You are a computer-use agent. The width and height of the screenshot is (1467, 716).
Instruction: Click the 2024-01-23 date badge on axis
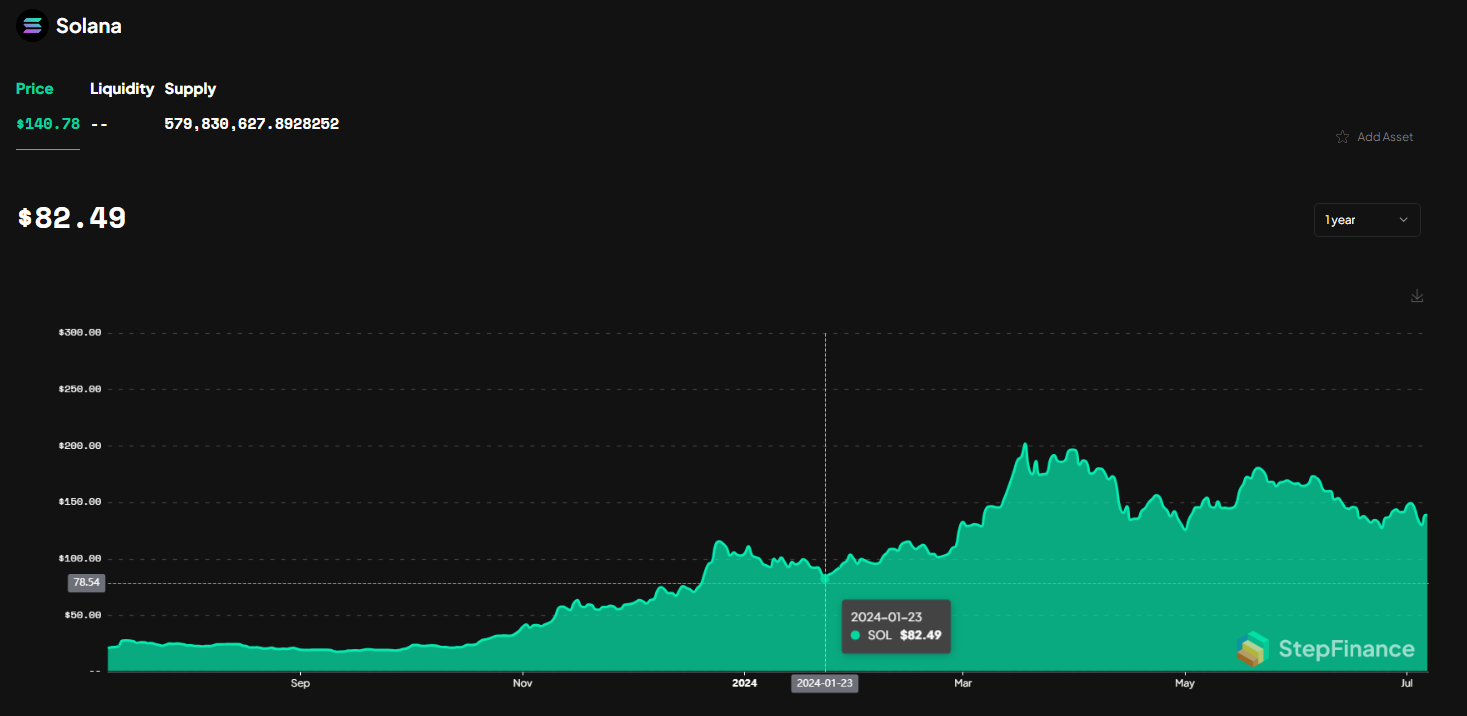[x=824, y=683]
